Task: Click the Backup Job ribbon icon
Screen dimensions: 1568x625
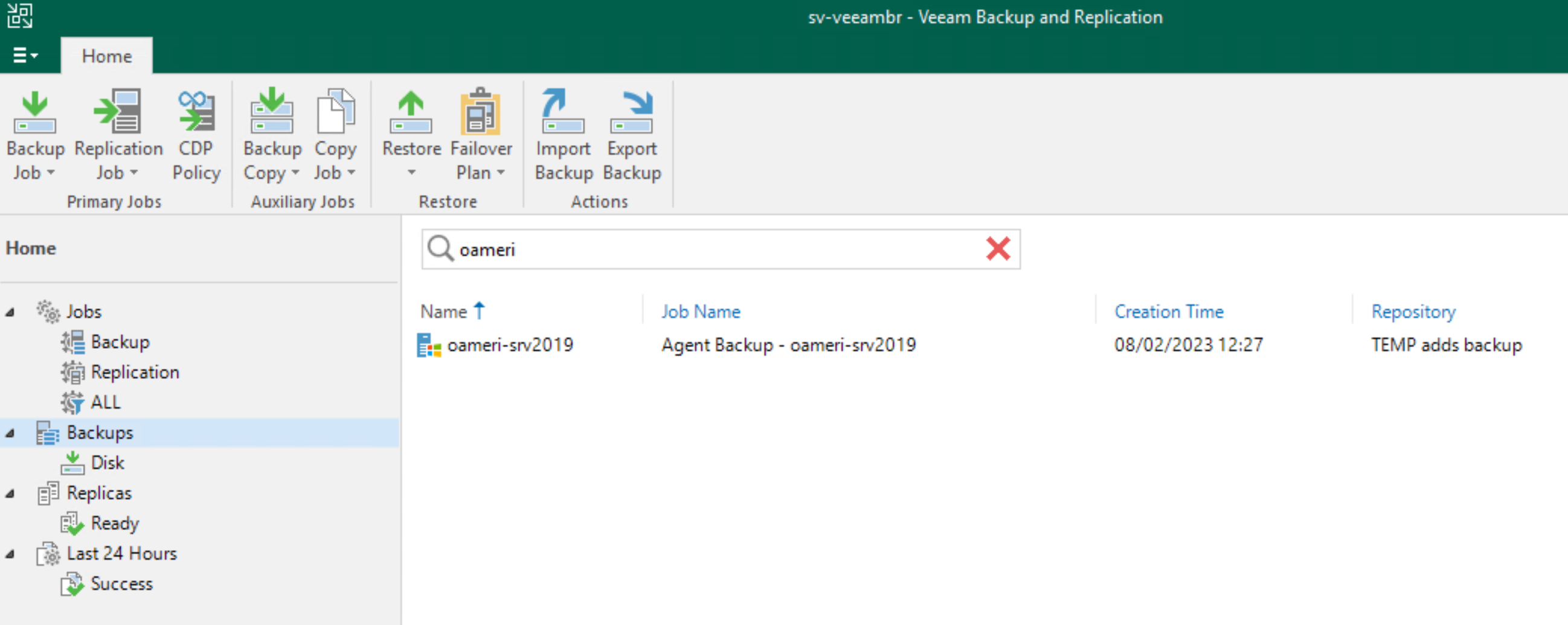Action: coord(34,112)
